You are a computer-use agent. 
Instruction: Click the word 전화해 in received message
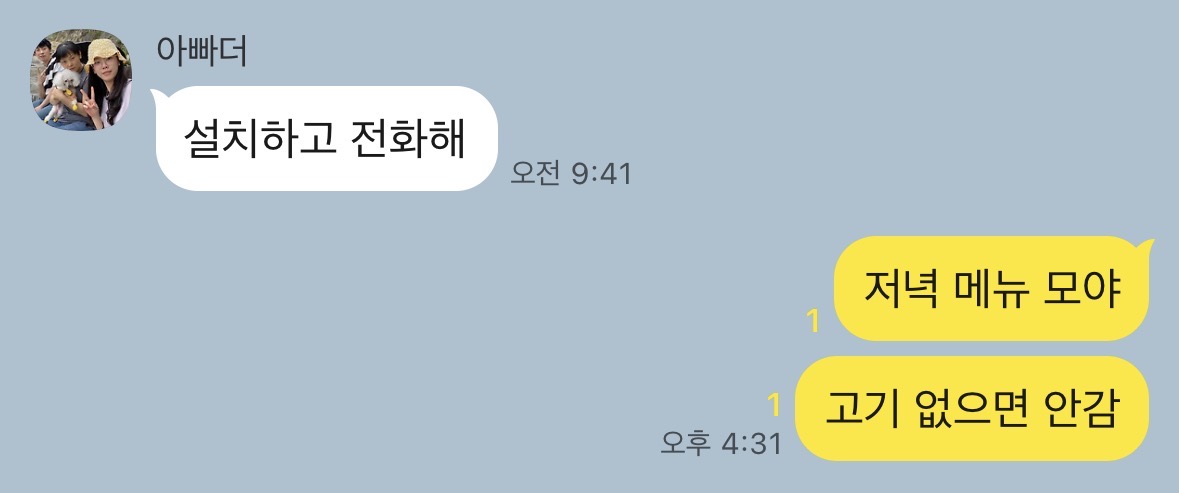[x=407, y=139]
